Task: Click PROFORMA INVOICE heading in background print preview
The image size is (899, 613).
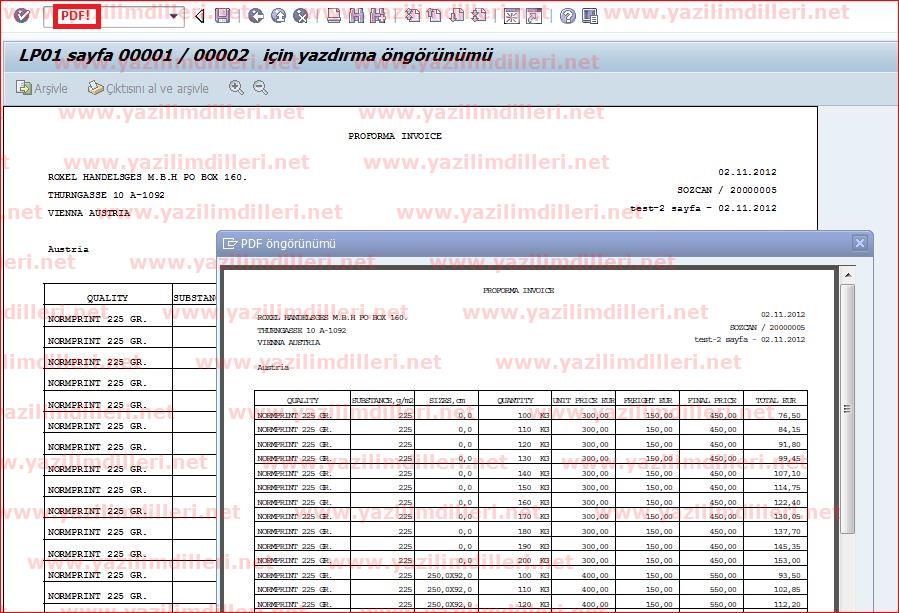Action: (395, 136)
